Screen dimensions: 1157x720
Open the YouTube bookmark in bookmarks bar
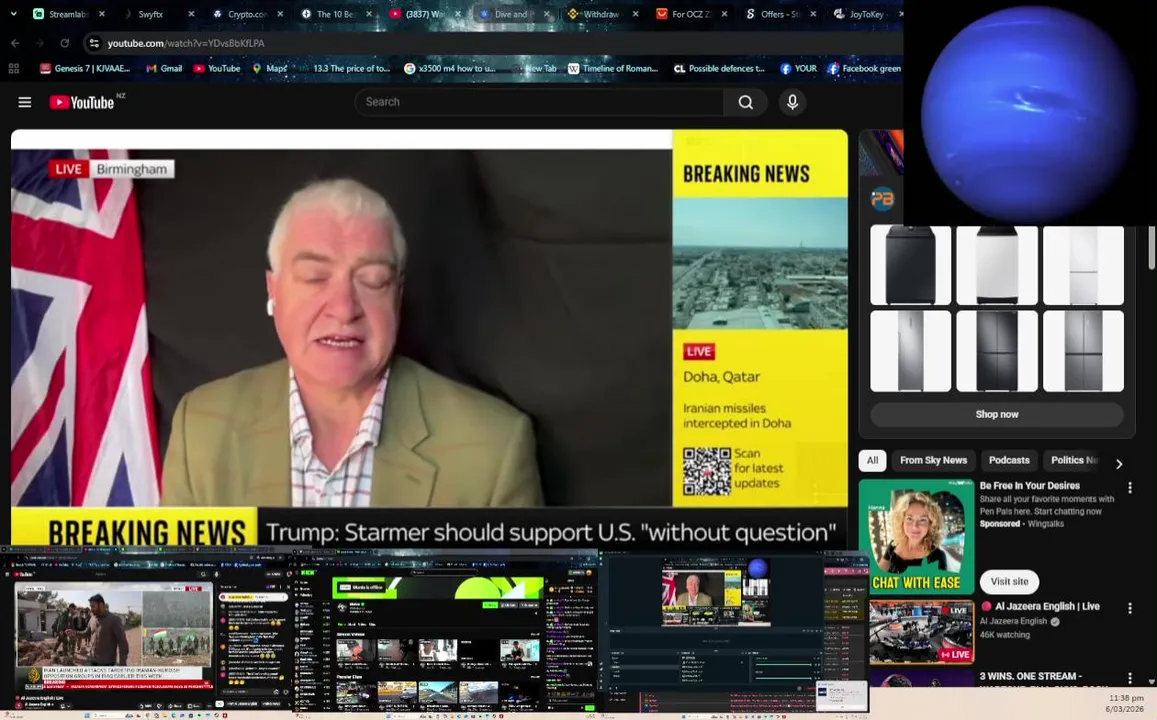click(x=217, y=69)
